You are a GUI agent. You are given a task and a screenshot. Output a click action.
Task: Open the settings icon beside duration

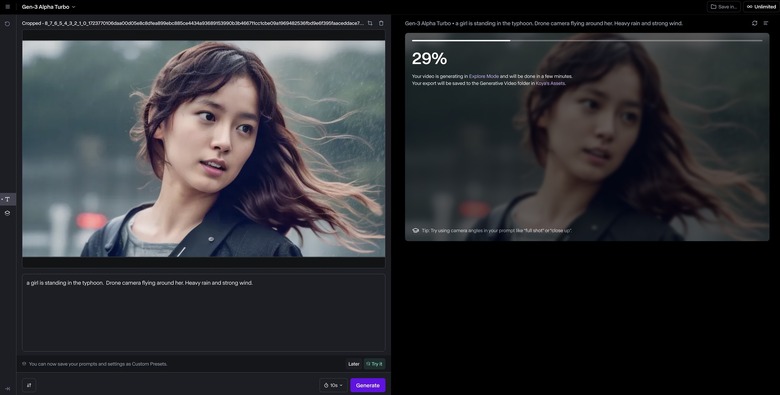[x=29, y=385]
